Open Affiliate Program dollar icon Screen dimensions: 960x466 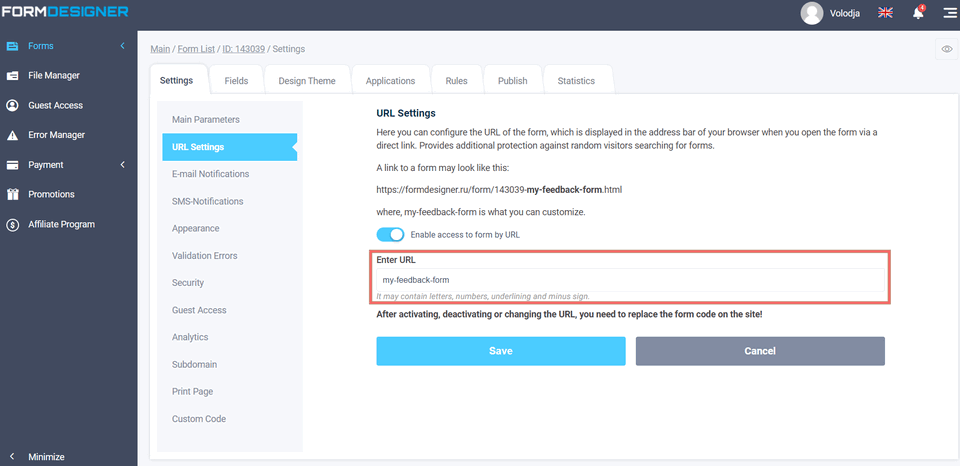pyautogui.click(x=12, y=224)
